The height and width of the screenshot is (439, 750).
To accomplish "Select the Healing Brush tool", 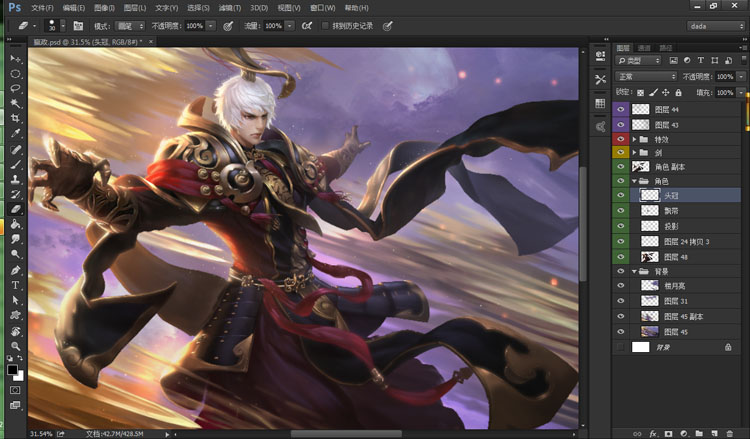I will pos(15,150).
